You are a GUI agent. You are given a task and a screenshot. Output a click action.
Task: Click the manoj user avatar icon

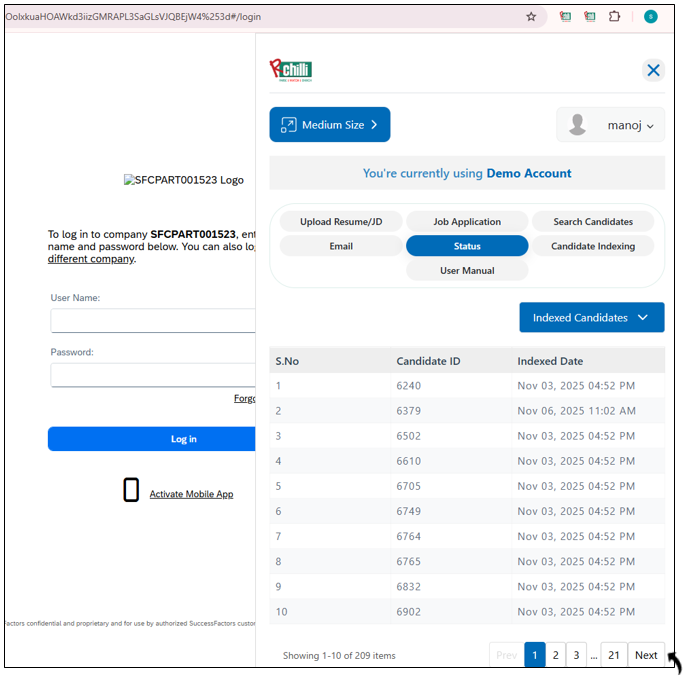[578, 125]
